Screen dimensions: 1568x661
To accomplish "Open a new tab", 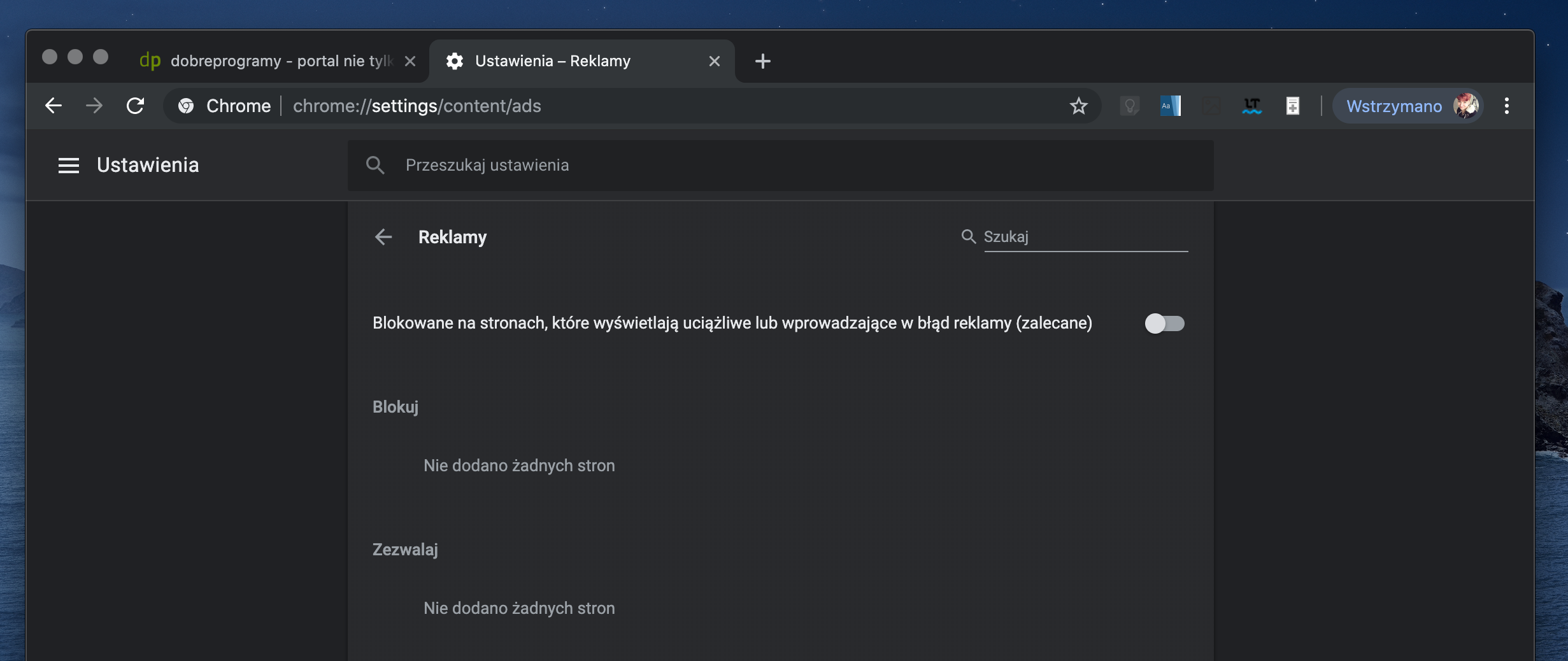I will coord(762,61).
